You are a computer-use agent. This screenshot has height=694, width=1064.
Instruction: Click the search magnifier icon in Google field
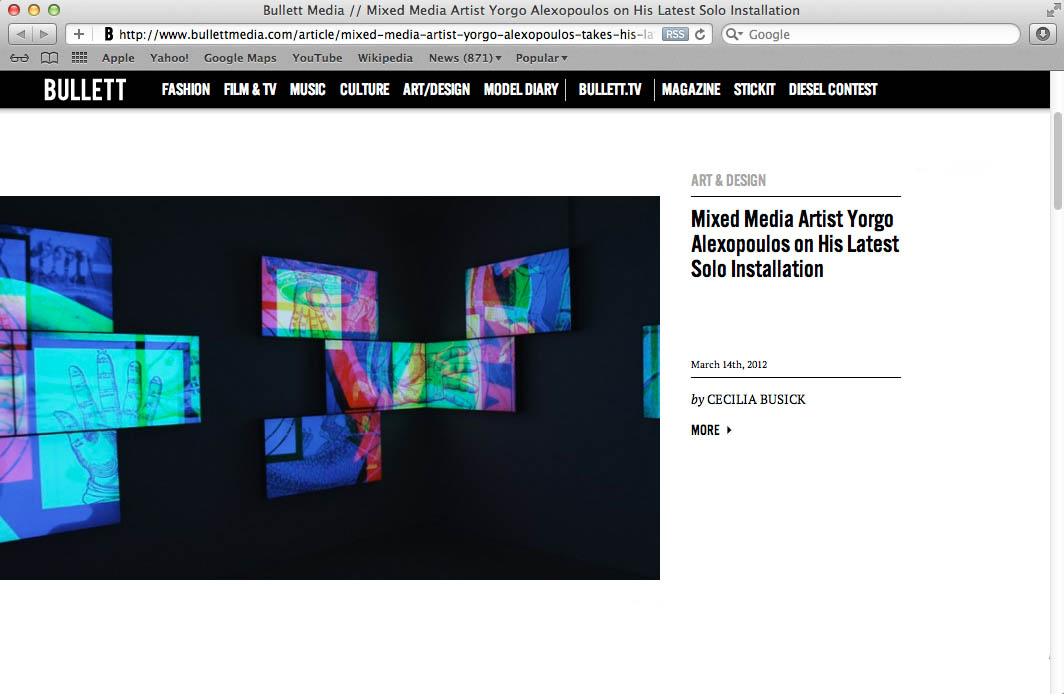pyautogui.click(x=734, y=34)
